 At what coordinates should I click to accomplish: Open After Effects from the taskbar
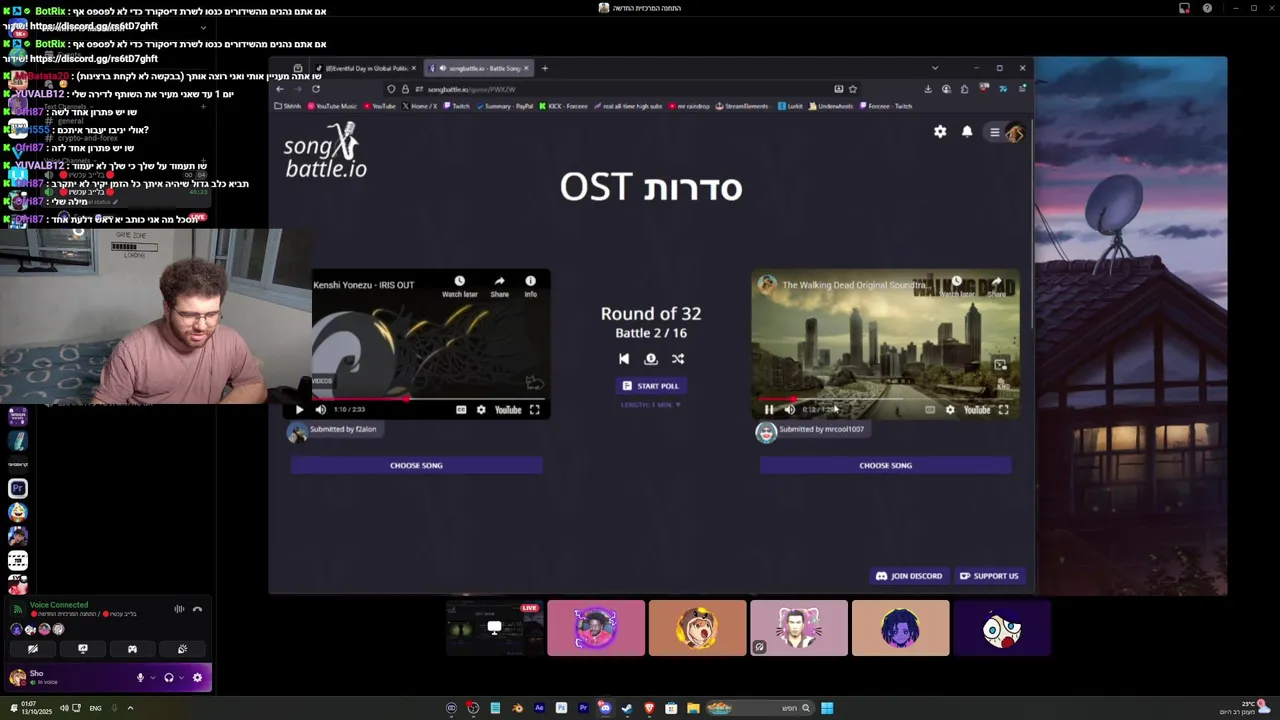(539, 708)
